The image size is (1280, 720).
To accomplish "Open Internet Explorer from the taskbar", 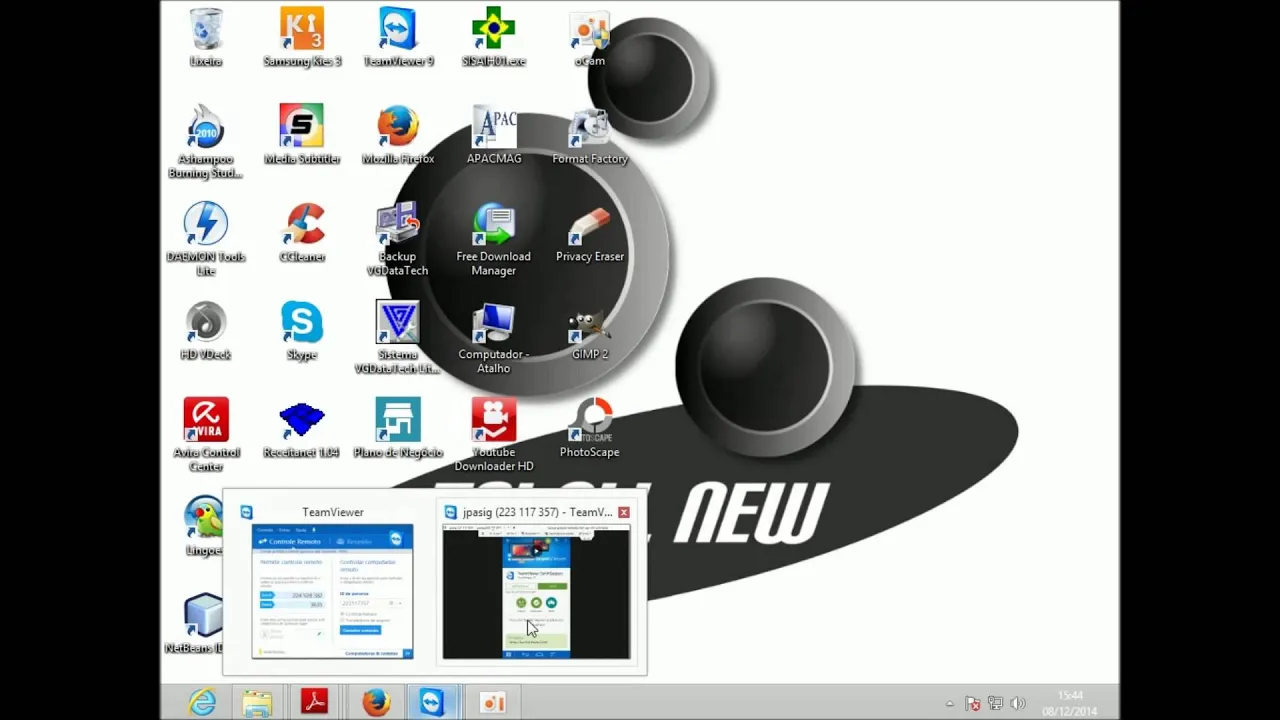I will point(203,703).
